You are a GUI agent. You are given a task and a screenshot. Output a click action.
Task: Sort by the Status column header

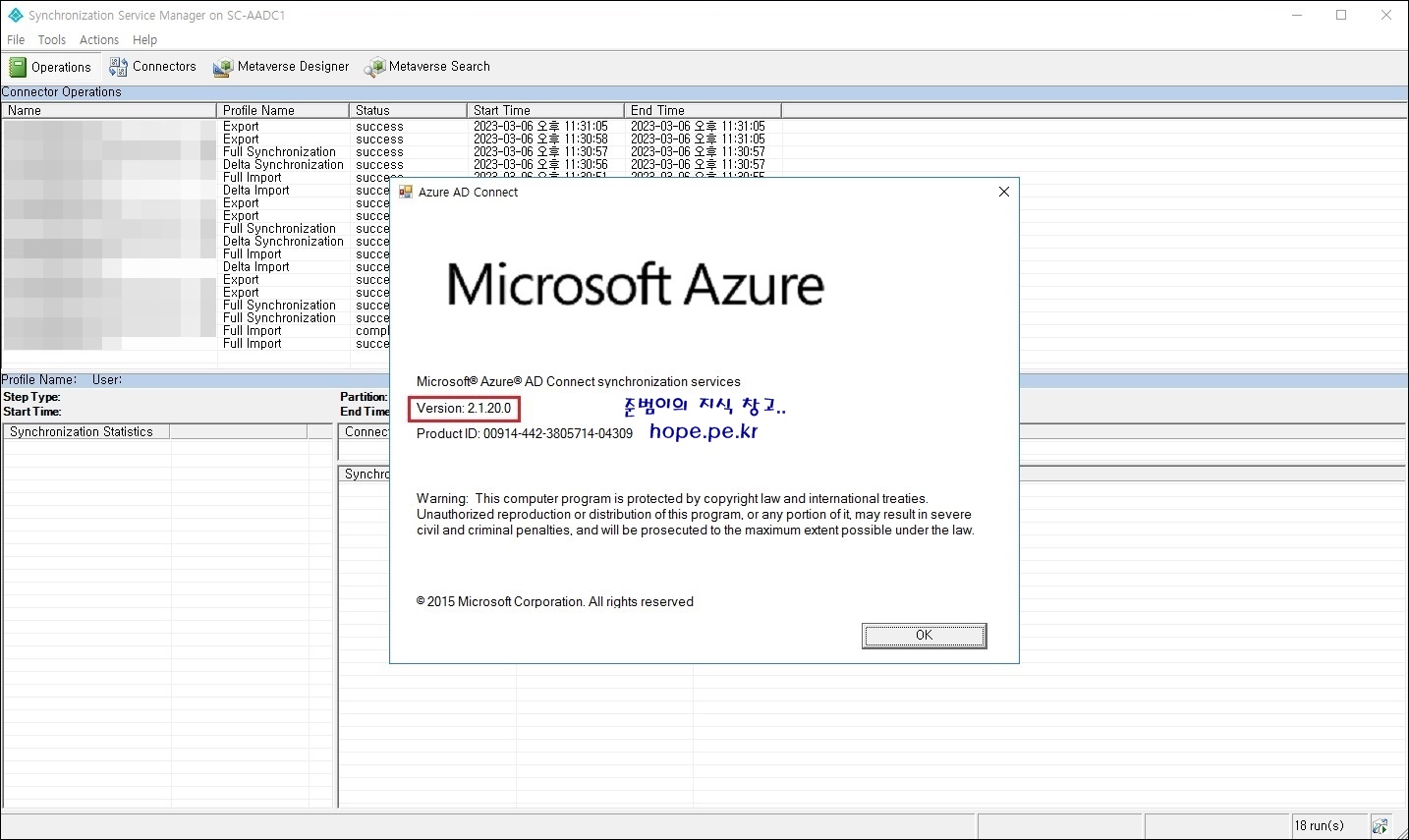[x=408, y=110]
